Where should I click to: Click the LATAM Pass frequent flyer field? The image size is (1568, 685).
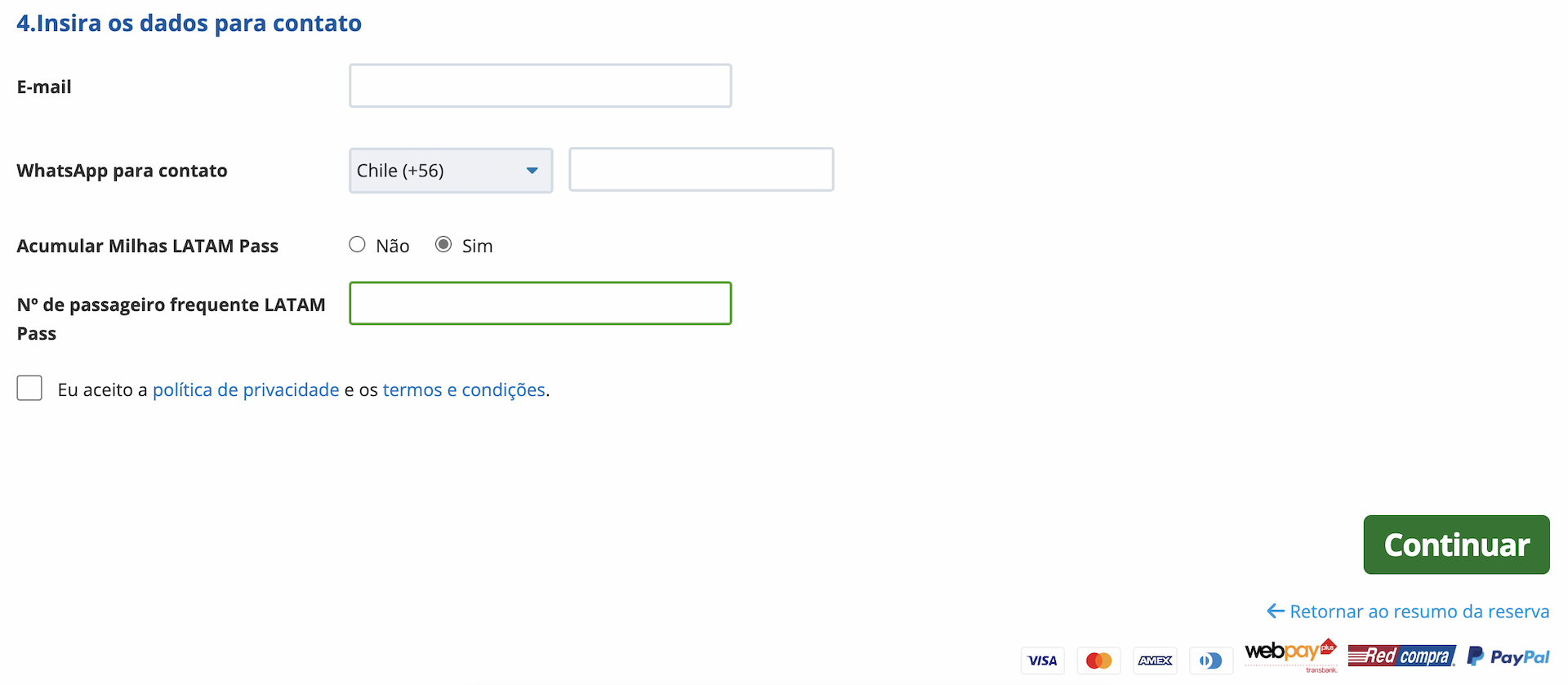tap(540, 304)
